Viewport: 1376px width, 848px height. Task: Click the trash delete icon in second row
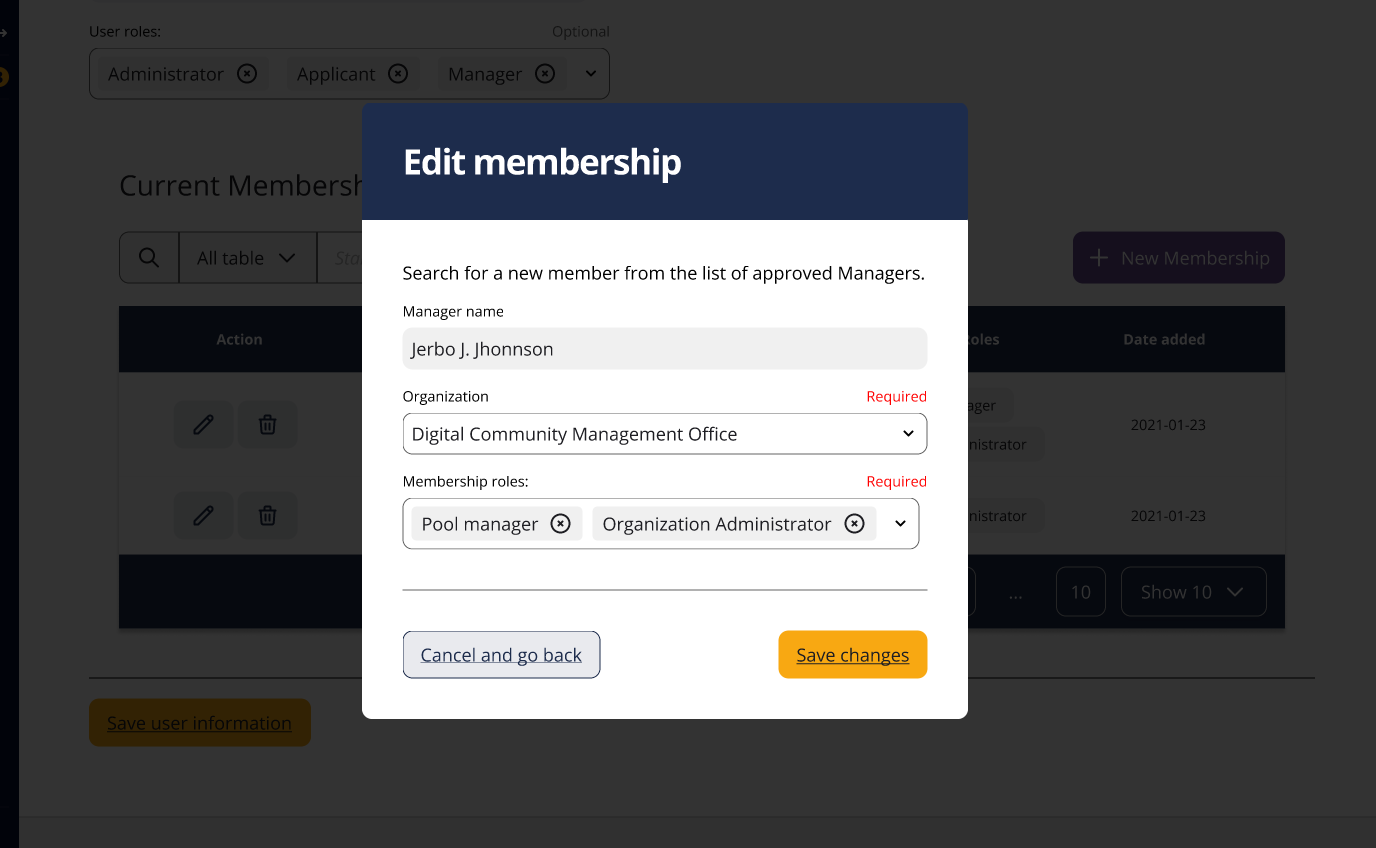click(267, 516)
